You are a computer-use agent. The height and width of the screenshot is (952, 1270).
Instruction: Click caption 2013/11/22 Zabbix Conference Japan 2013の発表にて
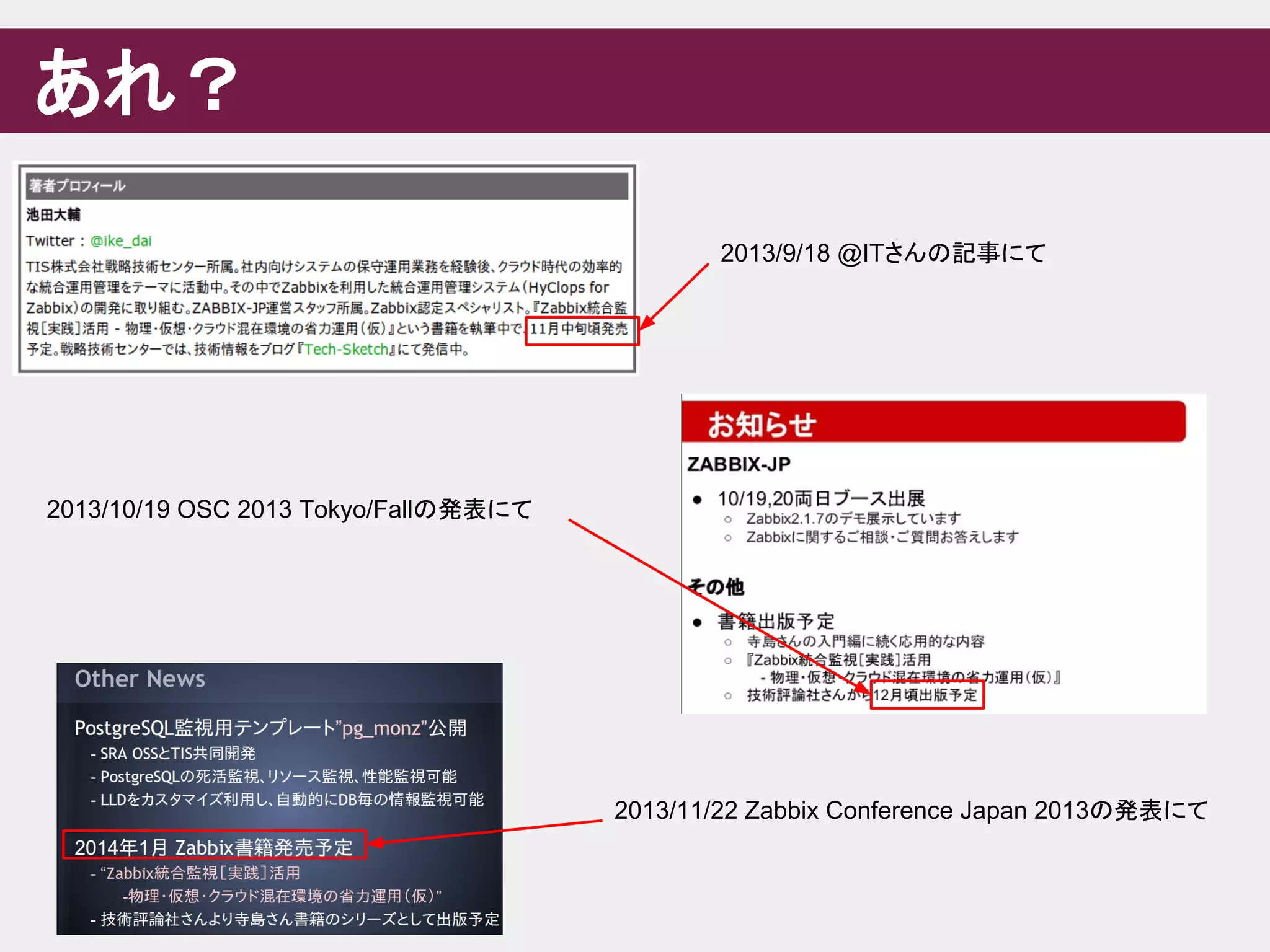pos(911,811)
